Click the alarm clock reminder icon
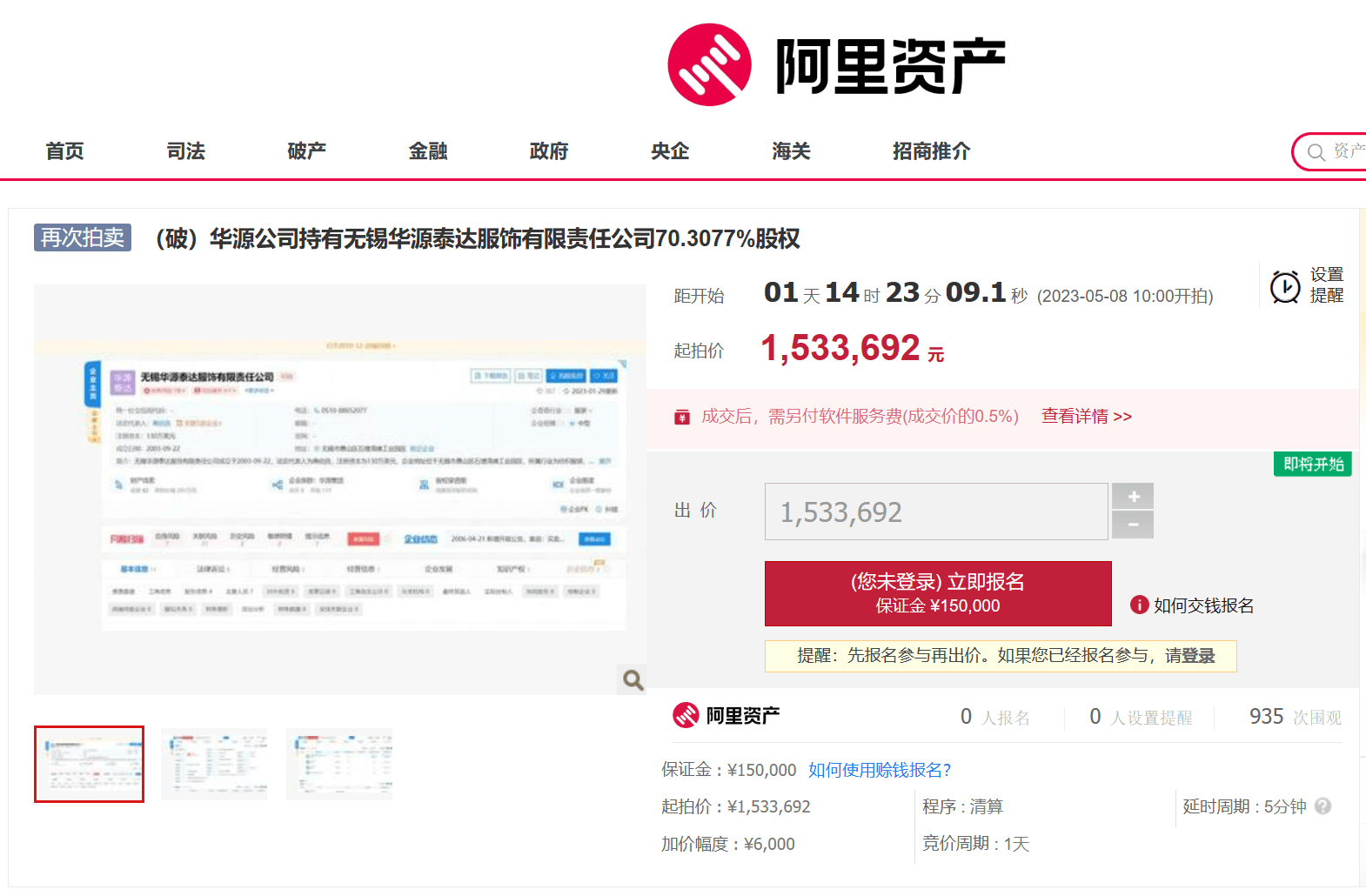The width and height of the screenshot is (1366, 896). tap(1285, 286)
